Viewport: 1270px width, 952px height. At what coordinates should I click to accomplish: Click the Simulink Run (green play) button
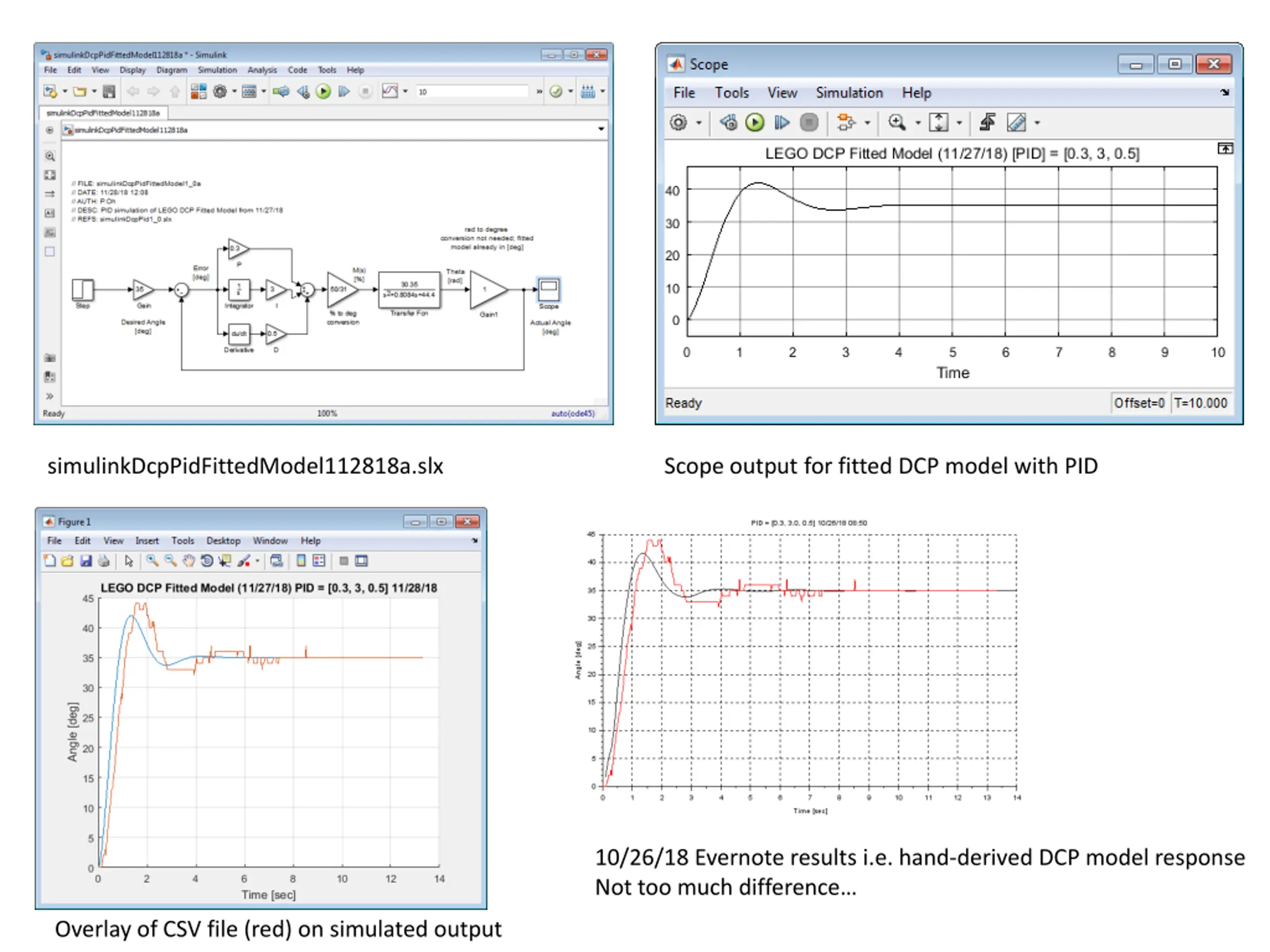(323, 91)
